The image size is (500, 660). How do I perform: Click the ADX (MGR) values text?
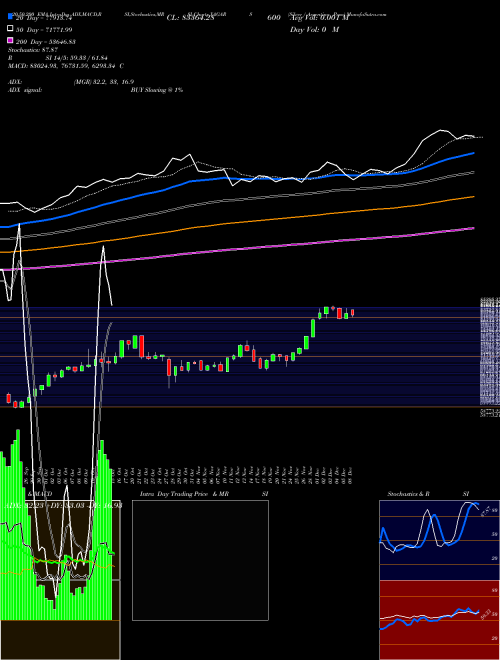(104, 82)
